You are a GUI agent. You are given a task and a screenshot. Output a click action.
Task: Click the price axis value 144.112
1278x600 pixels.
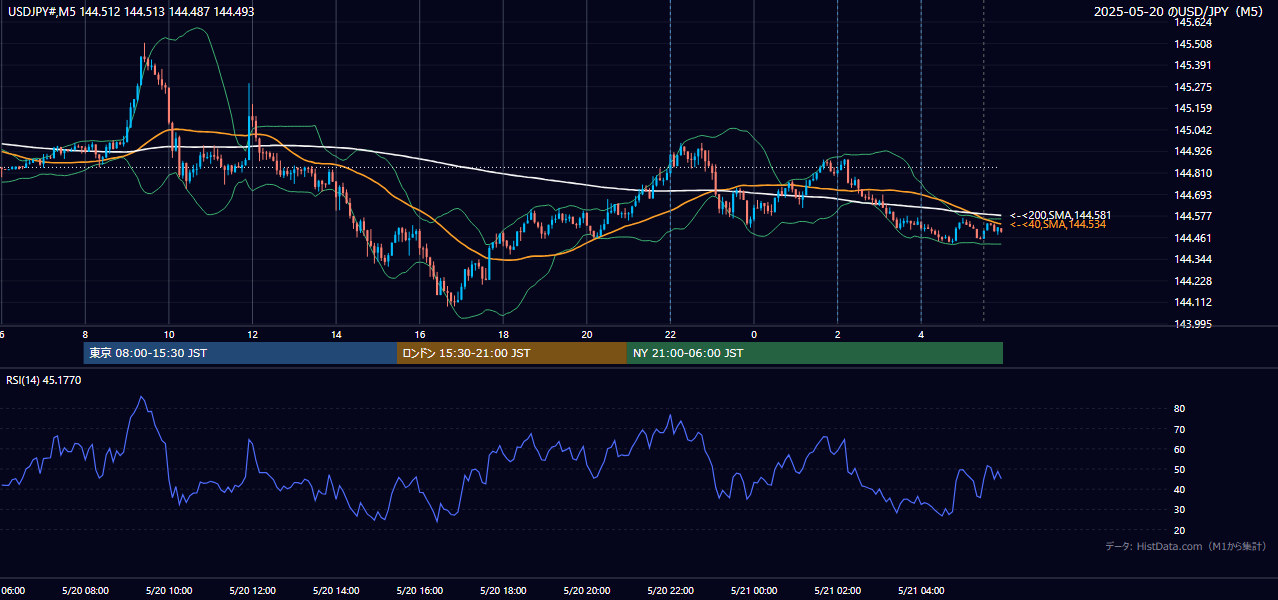coord(1194,302)
